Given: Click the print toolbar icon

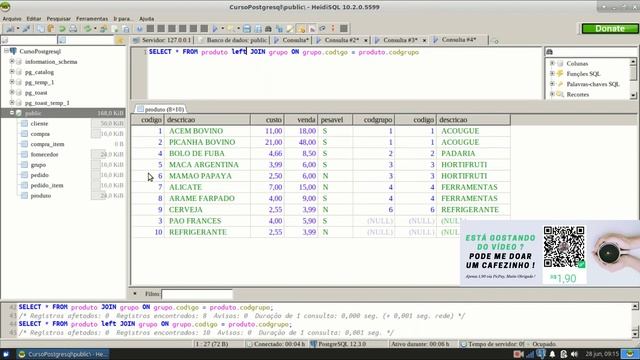Looking at the screenshot, I should pos(73,29).
